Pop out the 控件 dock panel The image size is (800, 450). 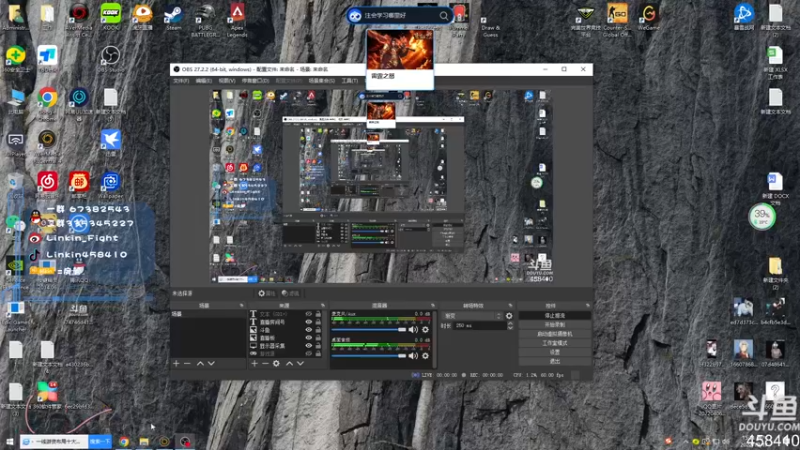[587, 306]
